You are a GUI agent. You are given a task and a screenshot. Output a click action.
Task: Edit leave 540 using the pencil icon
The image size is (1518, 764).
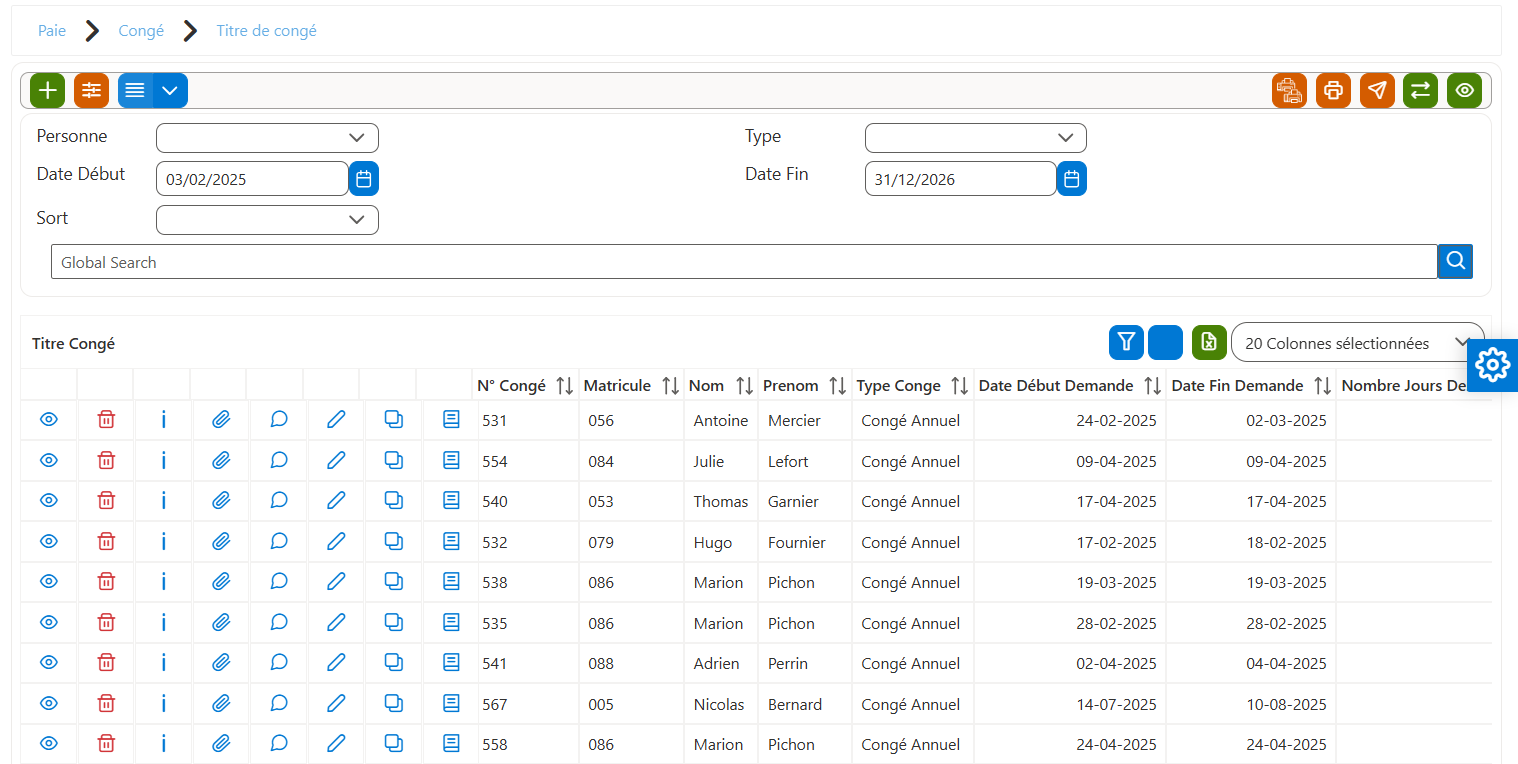coord(336,501)
